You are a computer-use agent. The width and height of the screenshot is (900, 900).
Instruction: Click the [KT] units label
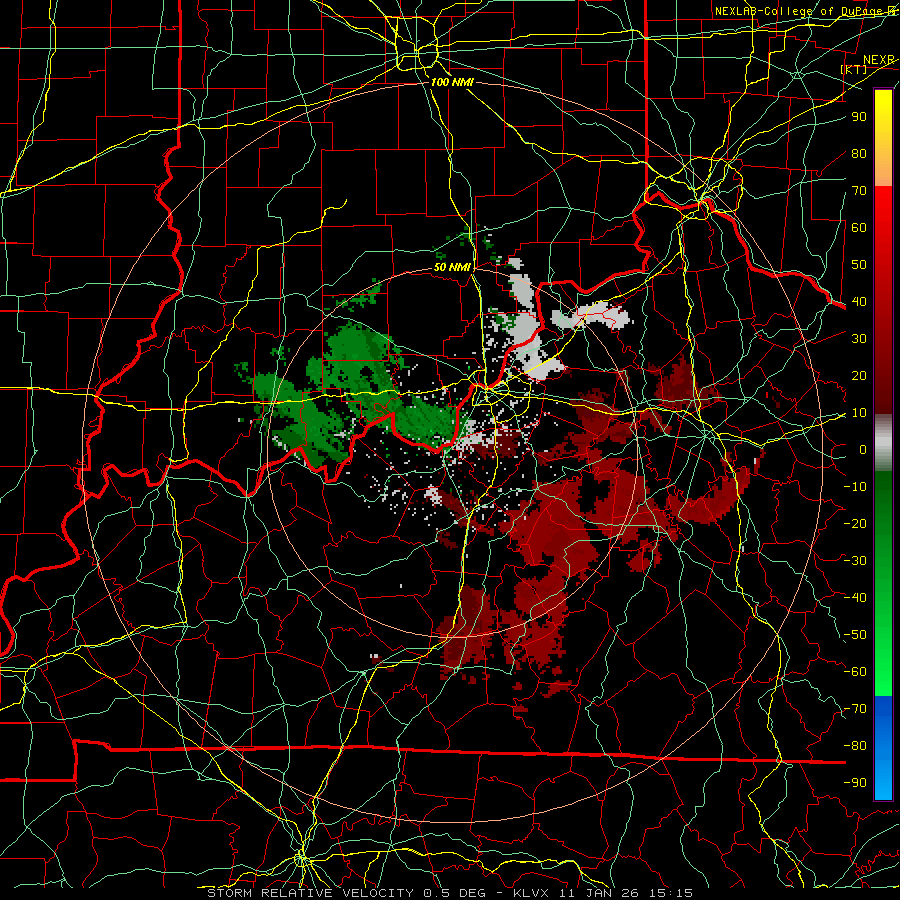[x=854, y=69]
